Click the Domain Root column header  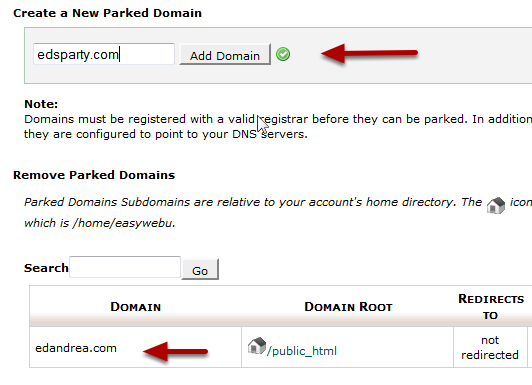[348, 307]
